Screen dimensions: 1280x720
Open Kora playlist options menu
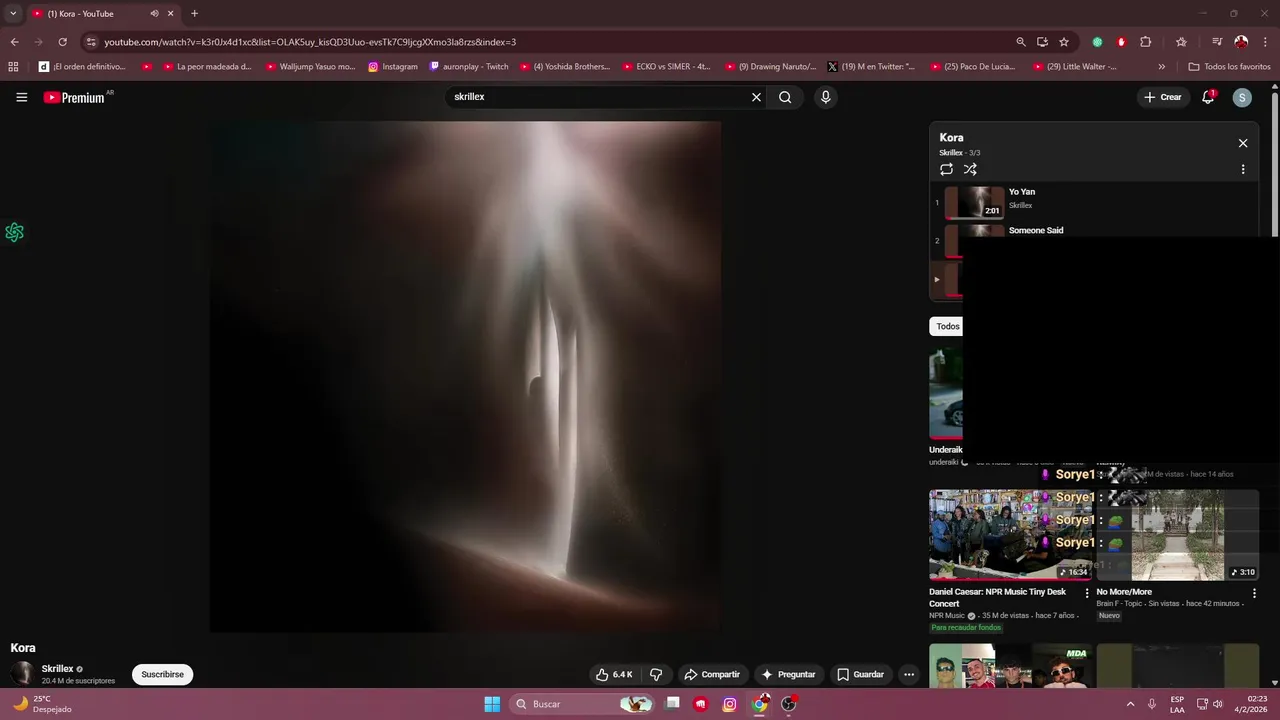click(x=1243, y=169)
